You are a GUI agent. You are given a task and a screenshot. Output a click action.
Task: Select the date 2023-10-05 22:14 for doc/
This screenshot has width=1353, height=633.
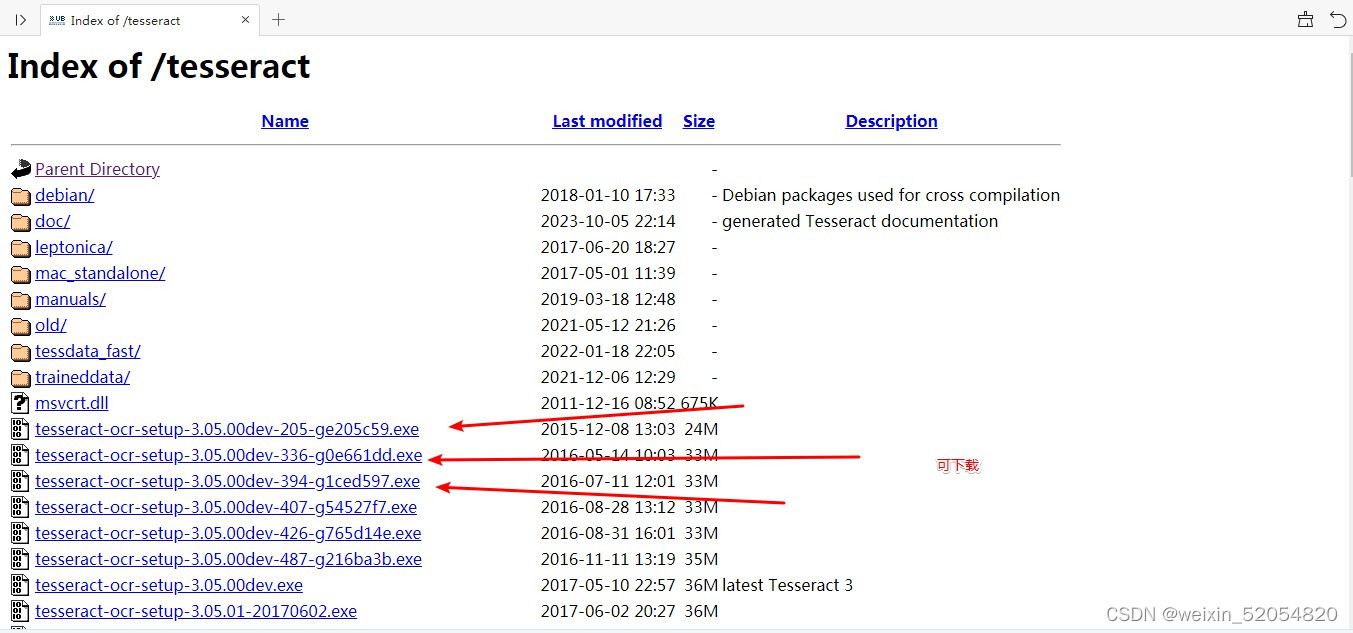tap(608, 221)
